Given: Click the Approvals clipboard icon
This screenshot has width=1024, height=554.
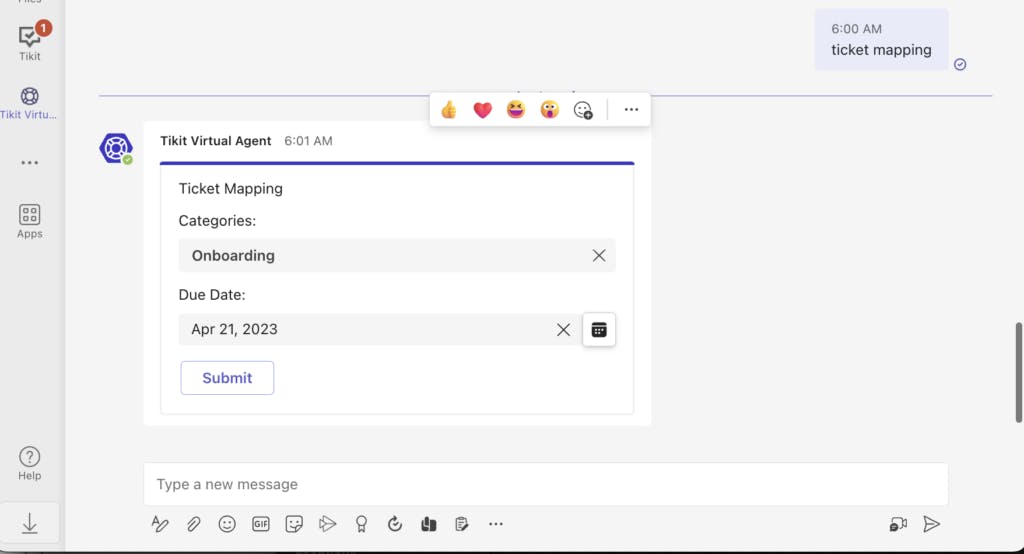Looking at the screenshot, I should pos(462,524).
